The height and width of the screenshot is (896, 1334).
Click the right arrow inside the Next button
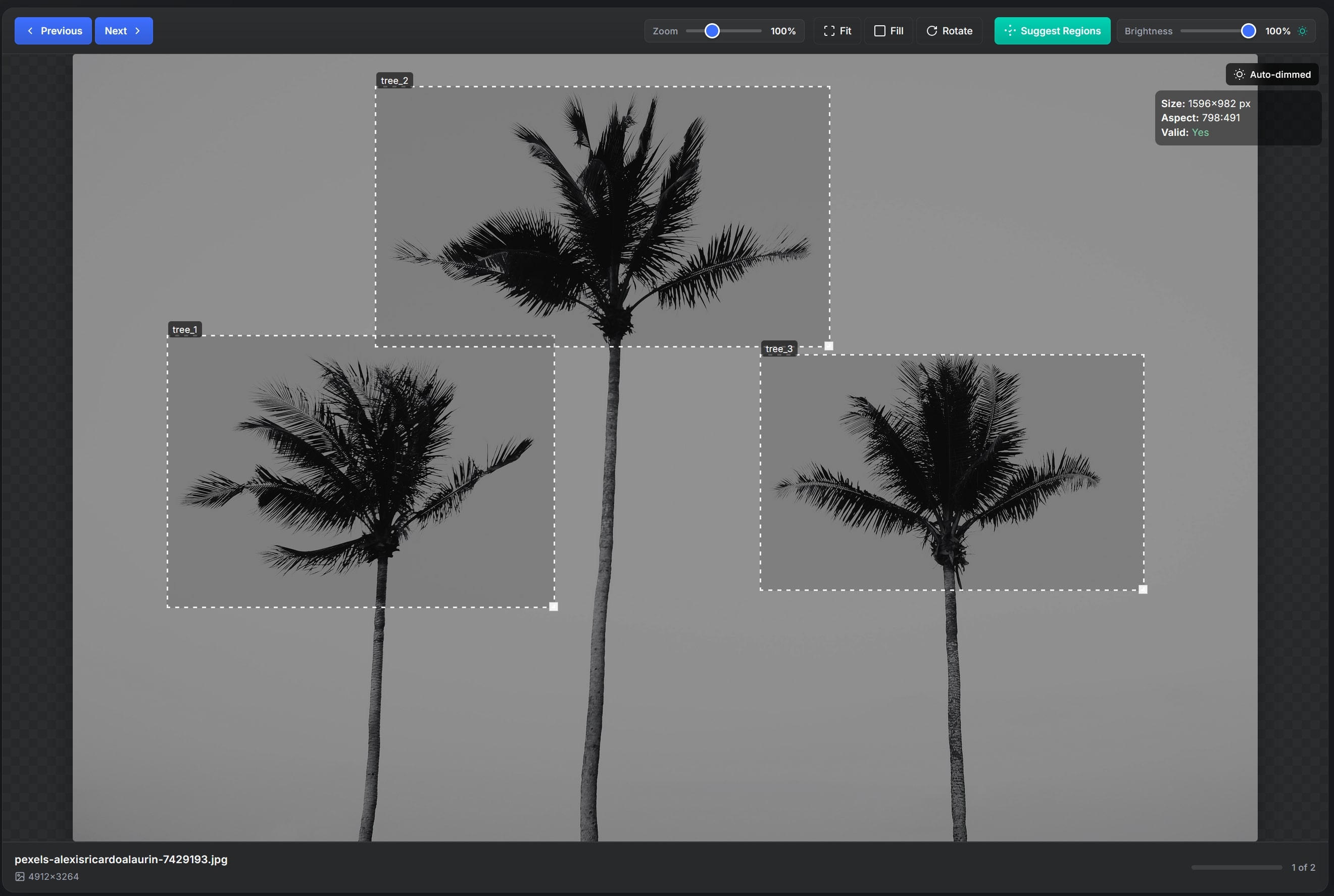pos(138,31)
